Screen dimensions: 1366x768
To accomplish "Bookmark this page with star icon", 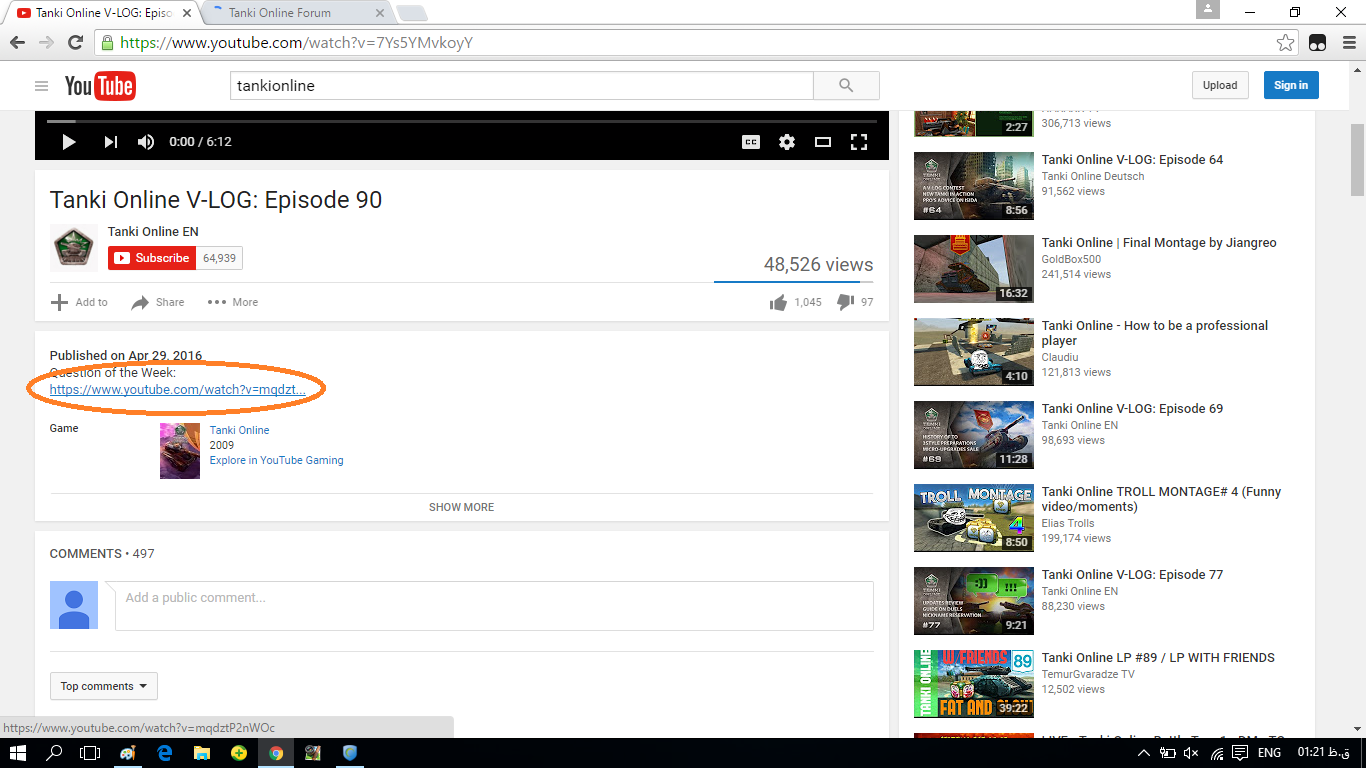I will 1285,43.
